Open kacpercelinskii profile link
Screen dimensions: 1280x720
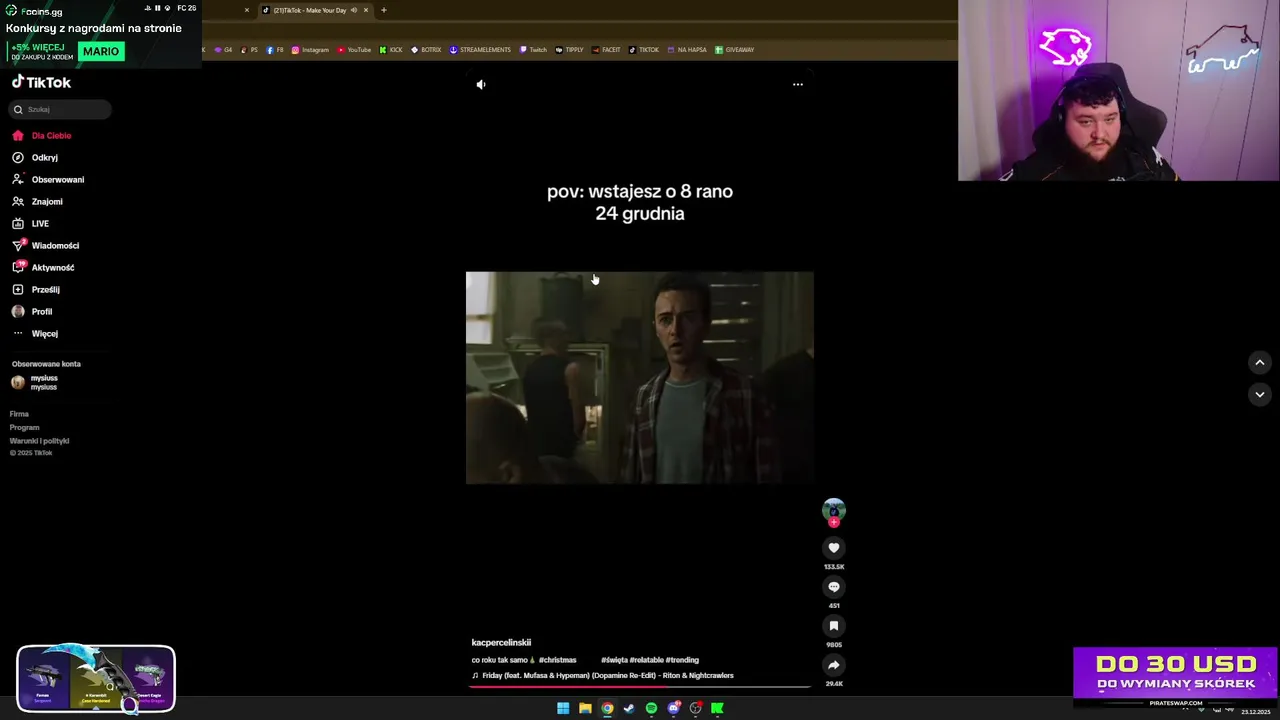tap(501, 643)
